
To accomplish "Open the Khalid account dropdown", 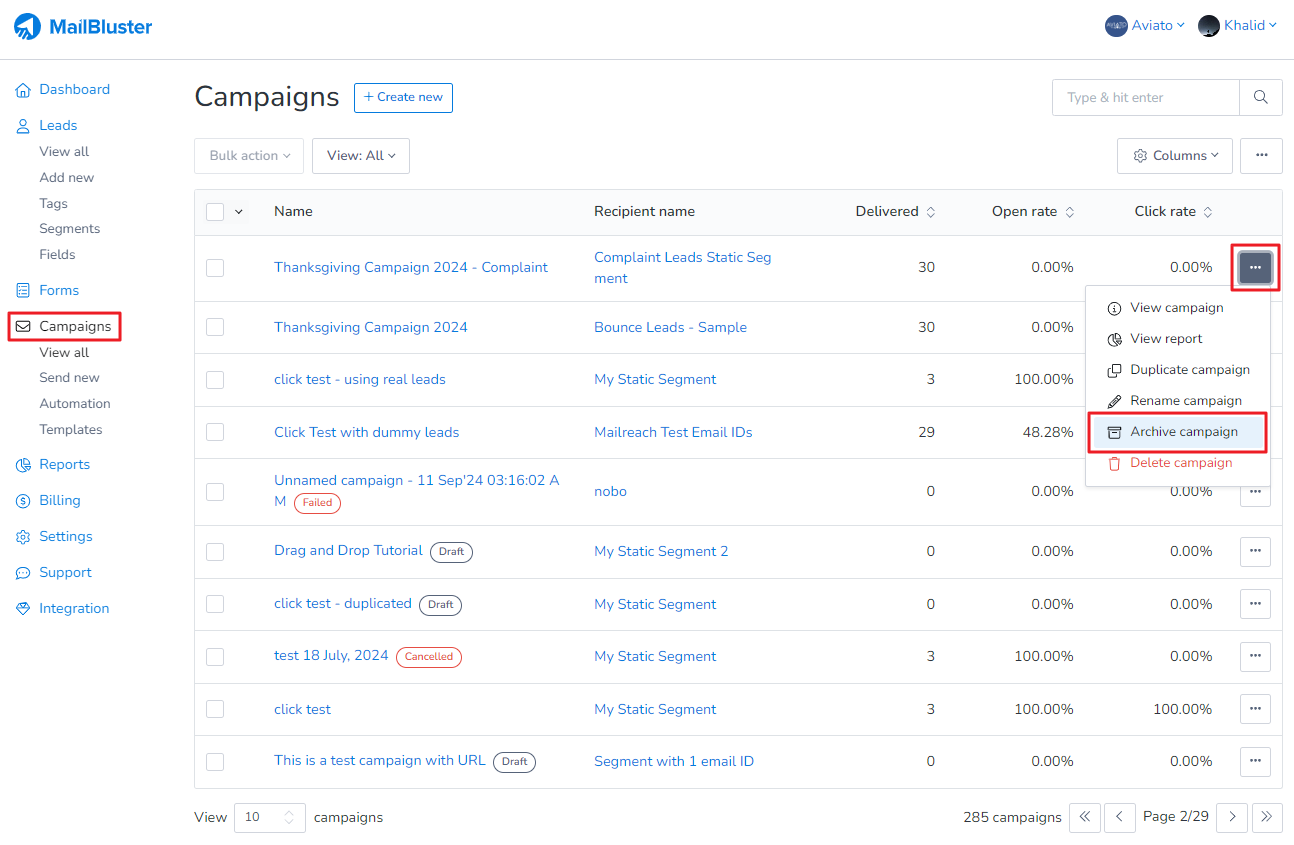I will tap(1238, 25).
